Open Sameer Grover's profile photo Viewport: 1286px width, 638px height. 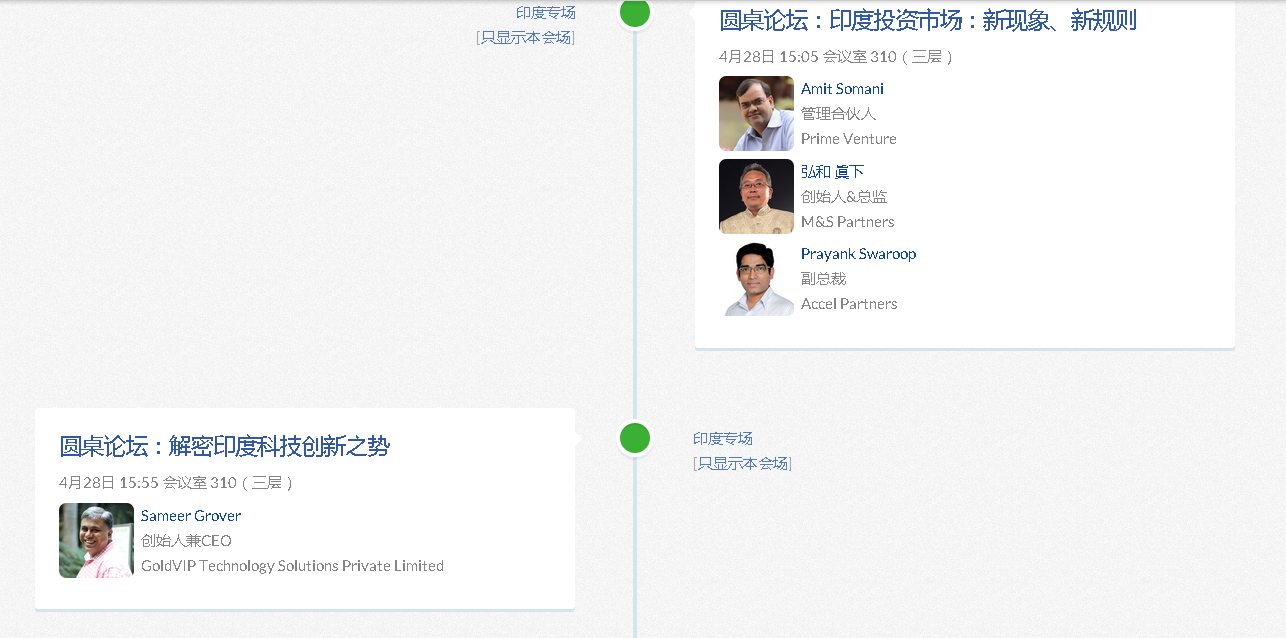[96, 540]
